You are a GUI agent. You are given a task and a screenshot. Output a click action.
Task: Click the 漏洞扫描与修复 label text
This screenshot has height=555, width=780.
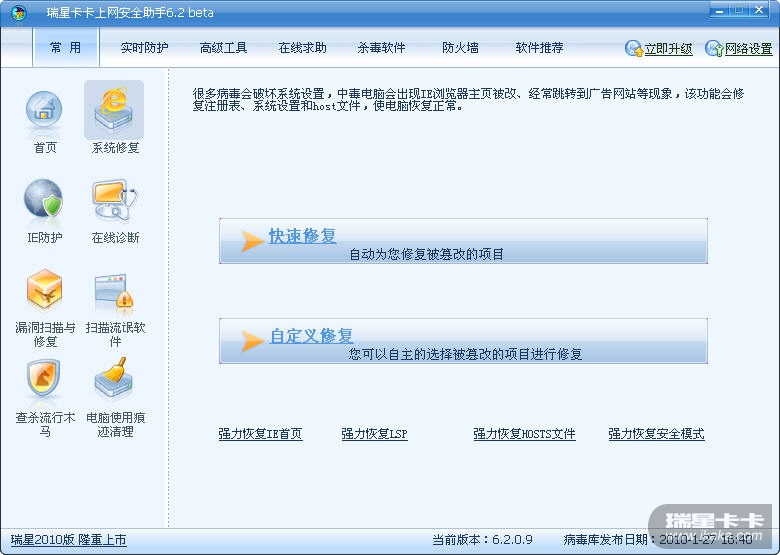click(45, 334)
